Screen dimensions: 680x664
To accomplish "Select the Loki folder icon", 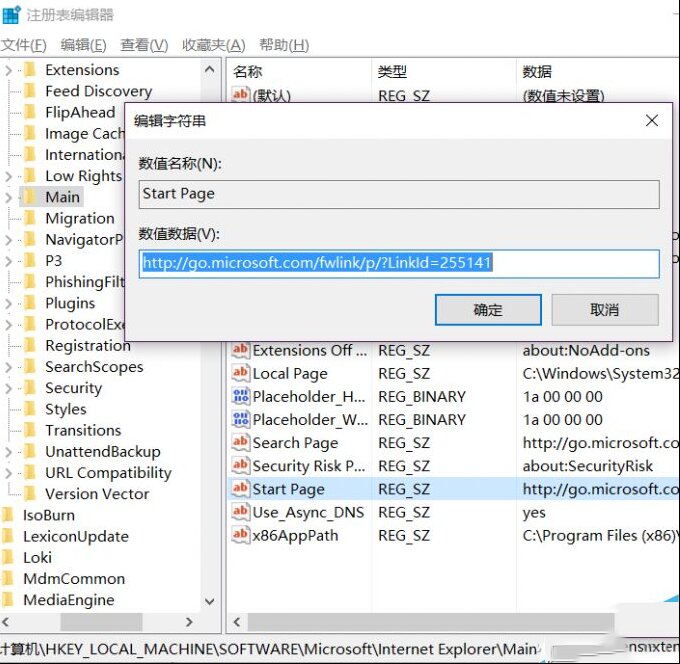I will click(x=8, y=558).
